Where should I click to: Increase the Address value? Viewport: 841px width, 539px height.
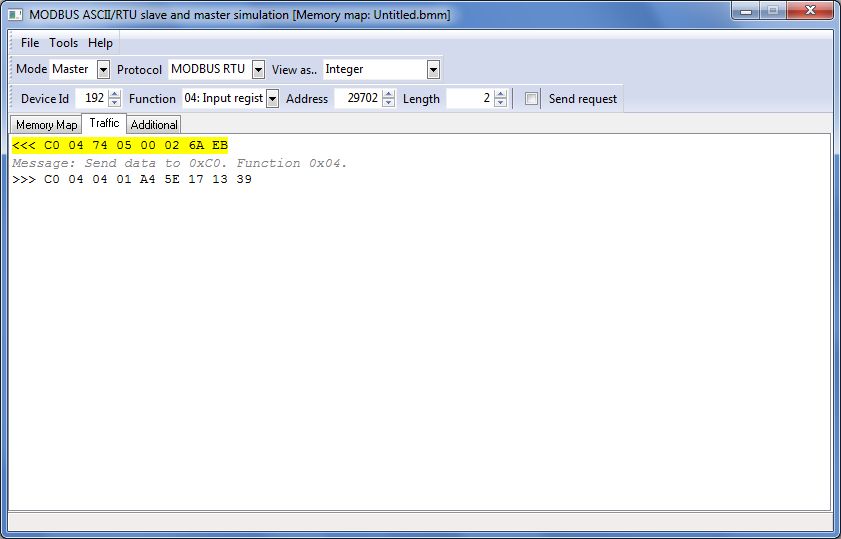pyautogui.click(x=389, y=94)
